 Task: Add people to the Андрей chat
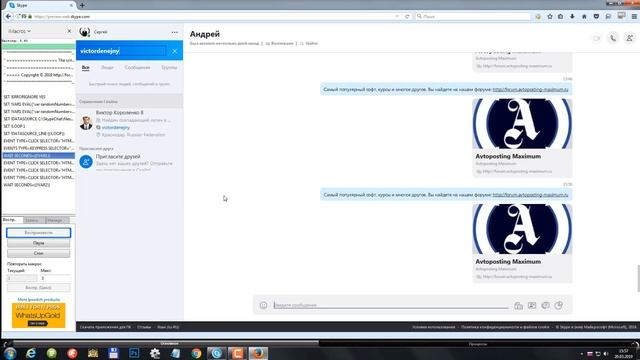(x=629, y=38)
